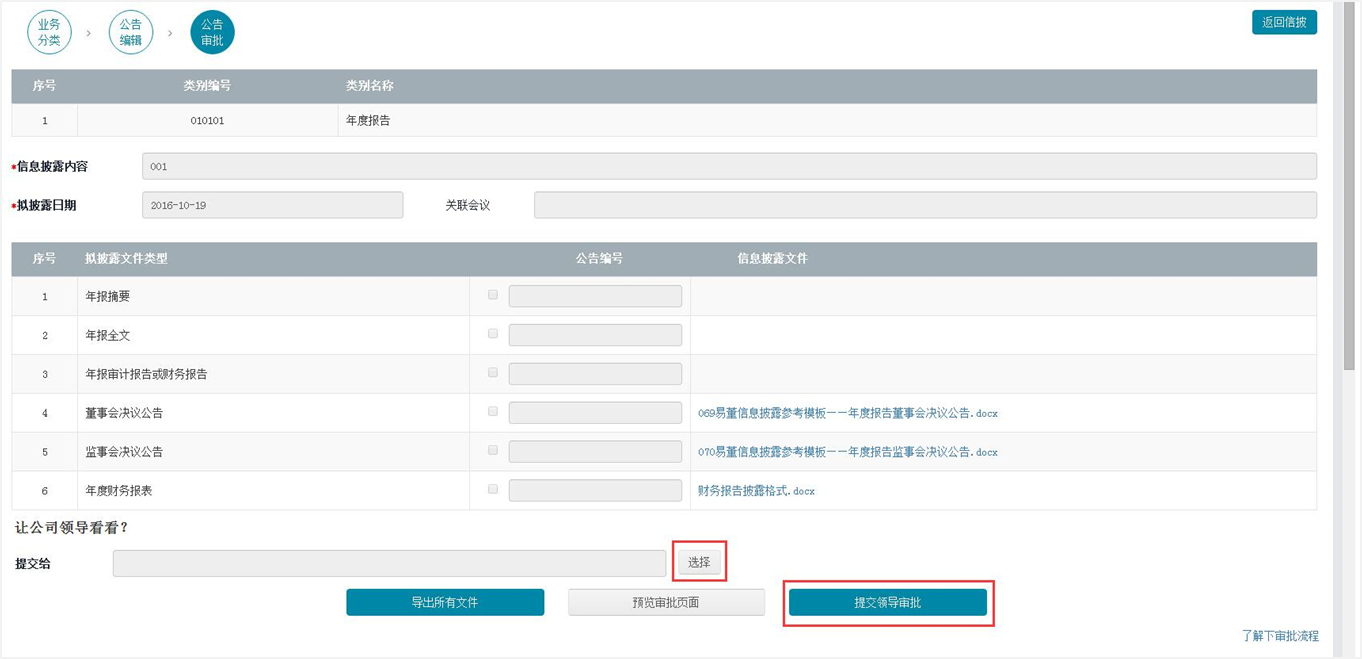Click the 公告编号 column header
Viewport: 1362px width, 659px height.
tap(599, 258)
